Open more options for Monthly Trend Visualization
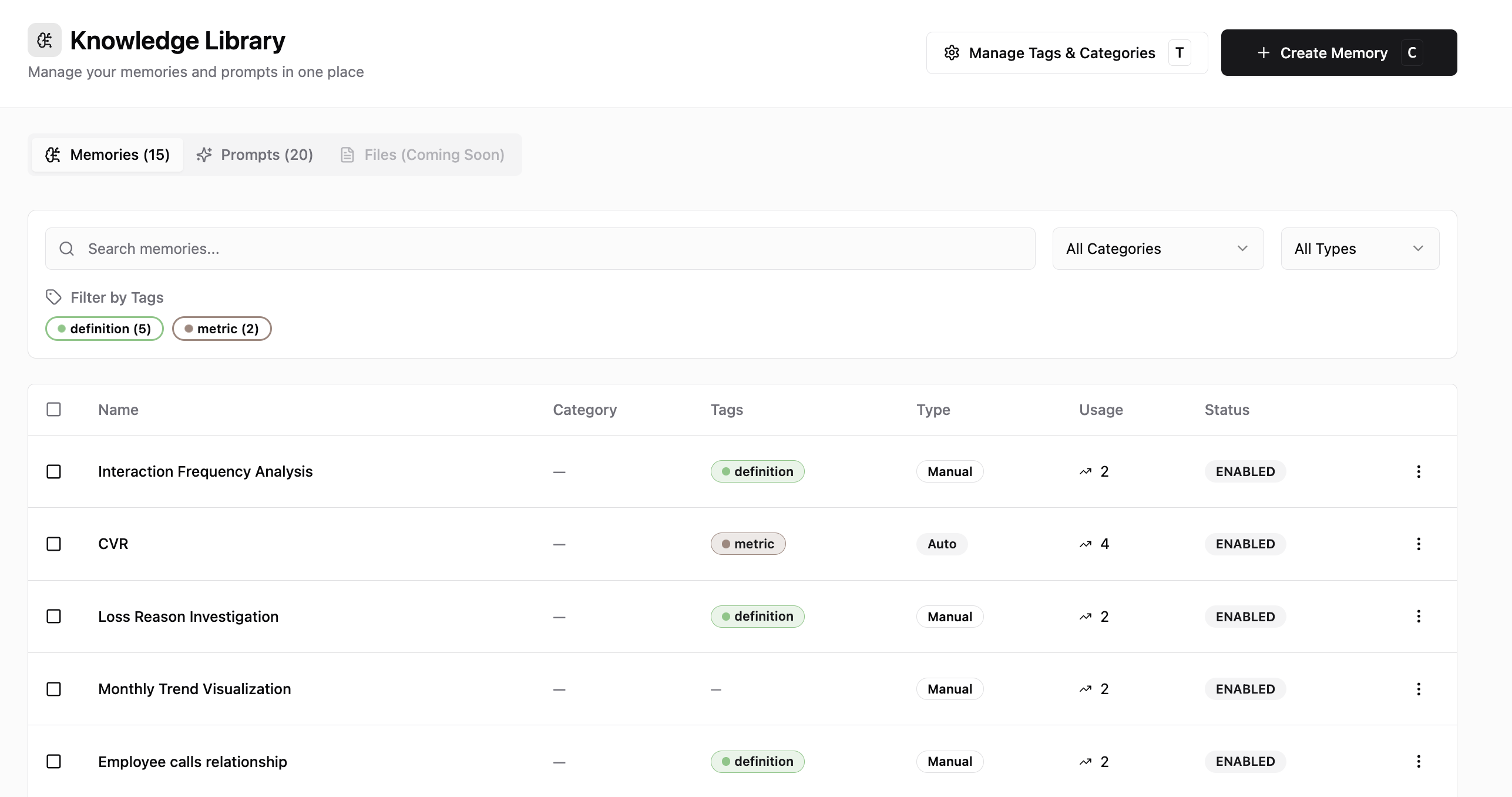The image size is (1512, 797). (1418, 689)
